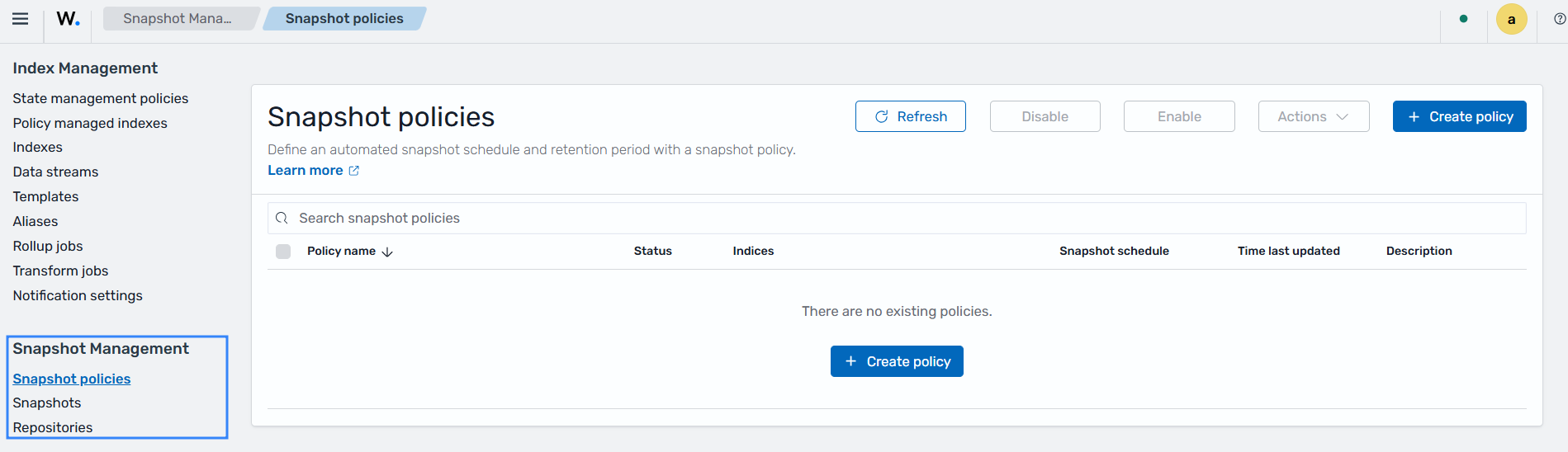This screenshot has width=1568, height=452.
Task: Toggle the select-all policies checkbox
Action: (283, 252)
